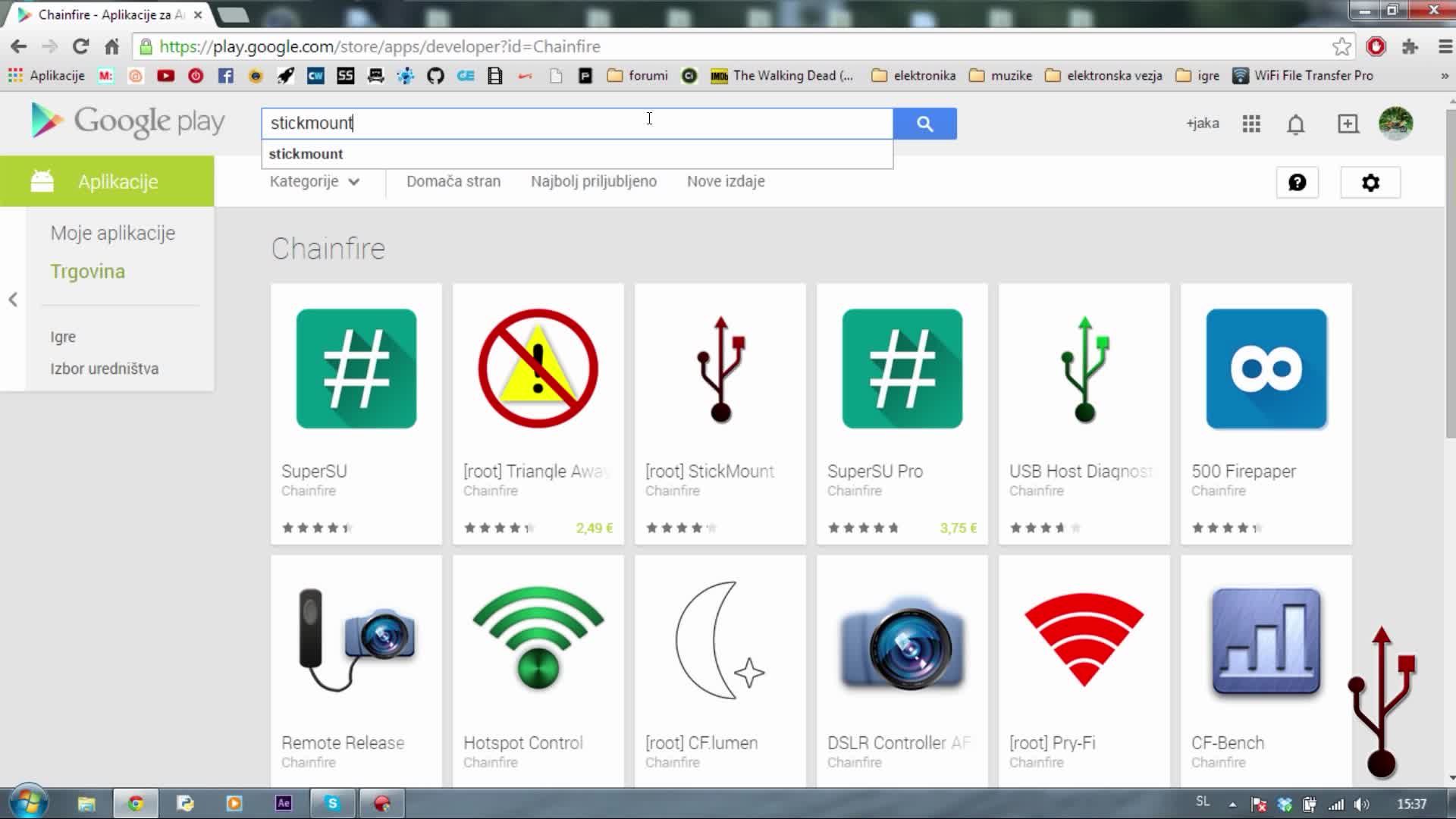The height and width of the screenshot is (819, 1456).
Task: Click the help question mark icon
Action: [1297, 183]
